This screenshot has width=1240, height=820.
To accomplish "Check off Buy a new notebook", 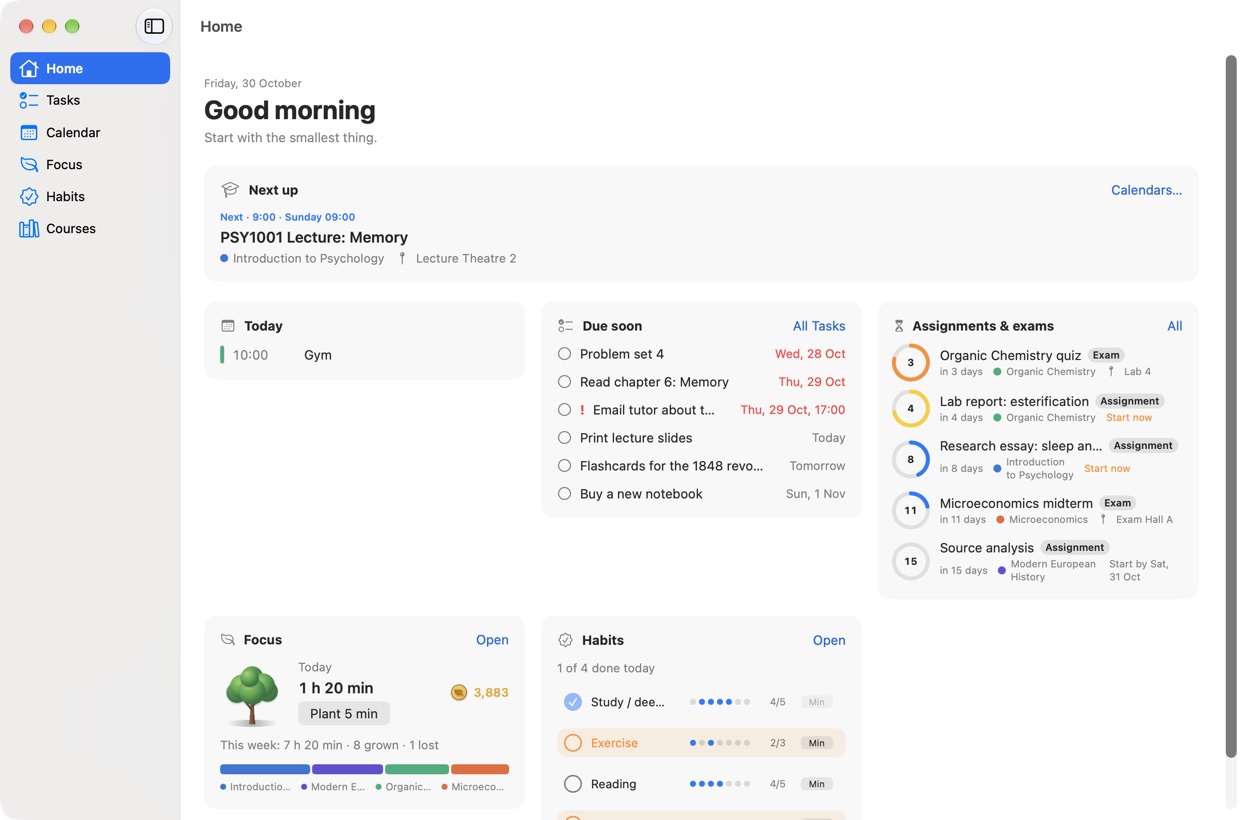I will (565, 494).
